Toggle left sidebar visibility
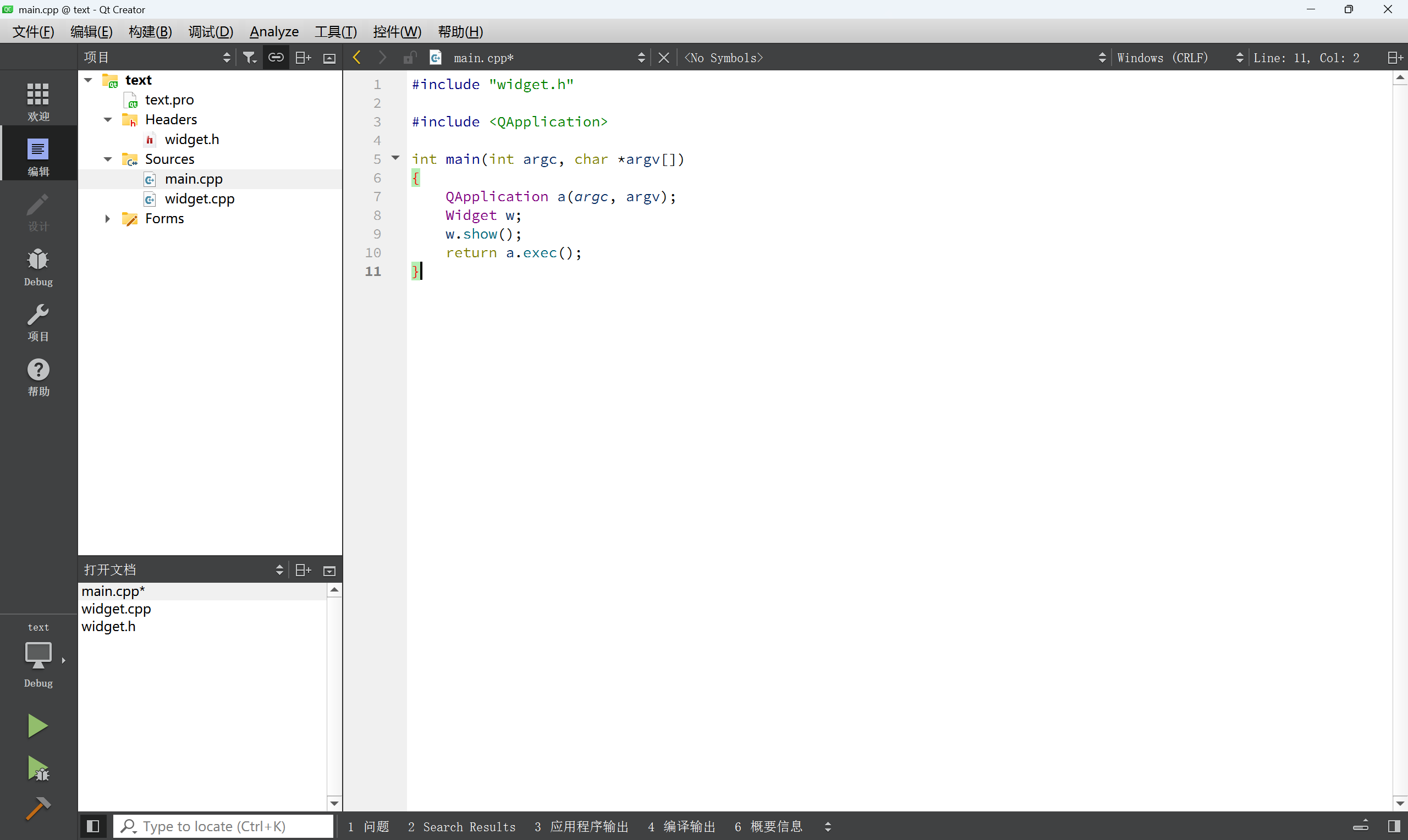Screen dimensions: 1408x840 (x=94, y=826)
